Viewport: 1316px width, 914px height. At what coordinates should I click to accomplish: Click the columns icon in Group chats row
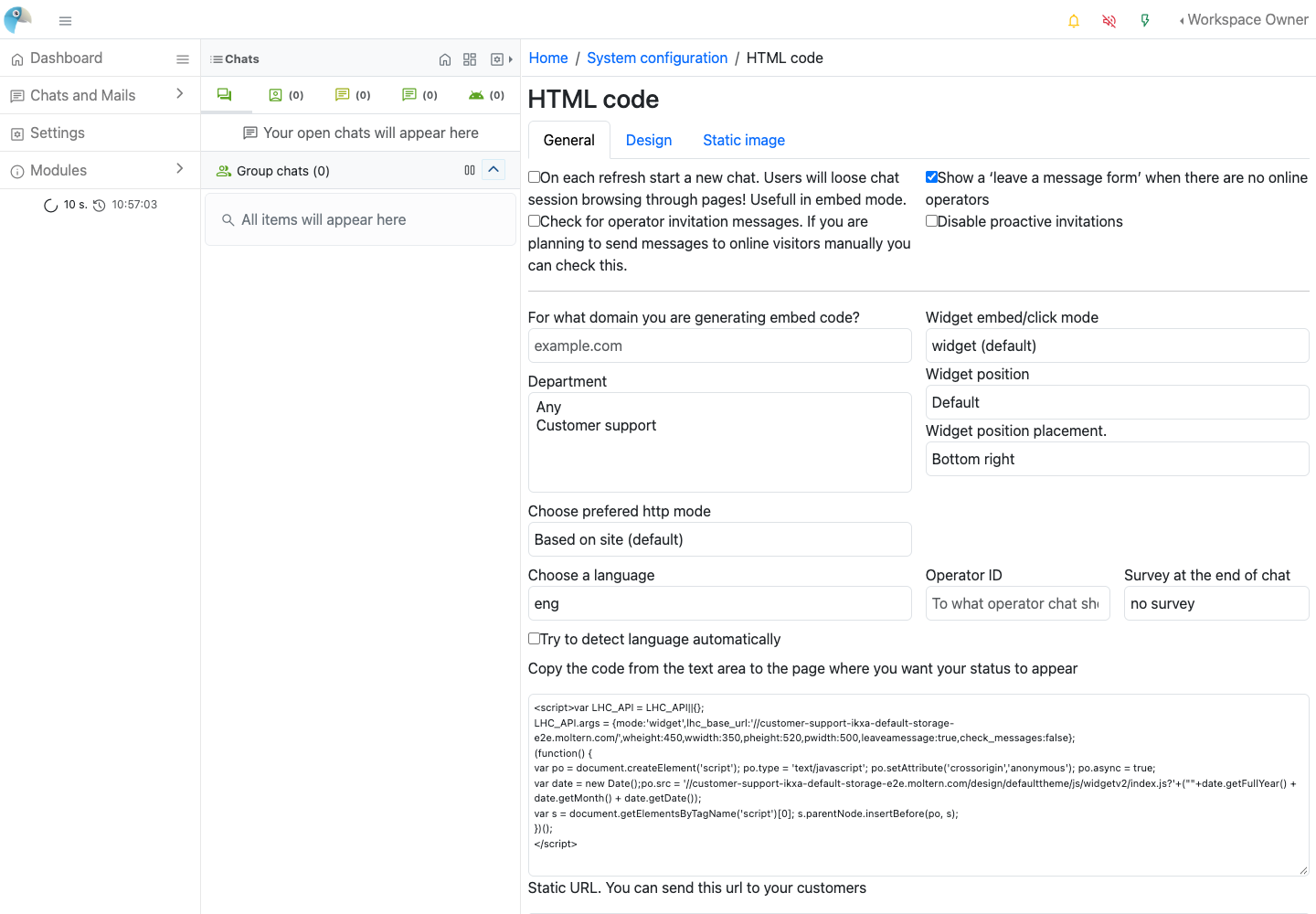(x=470, y=170)
